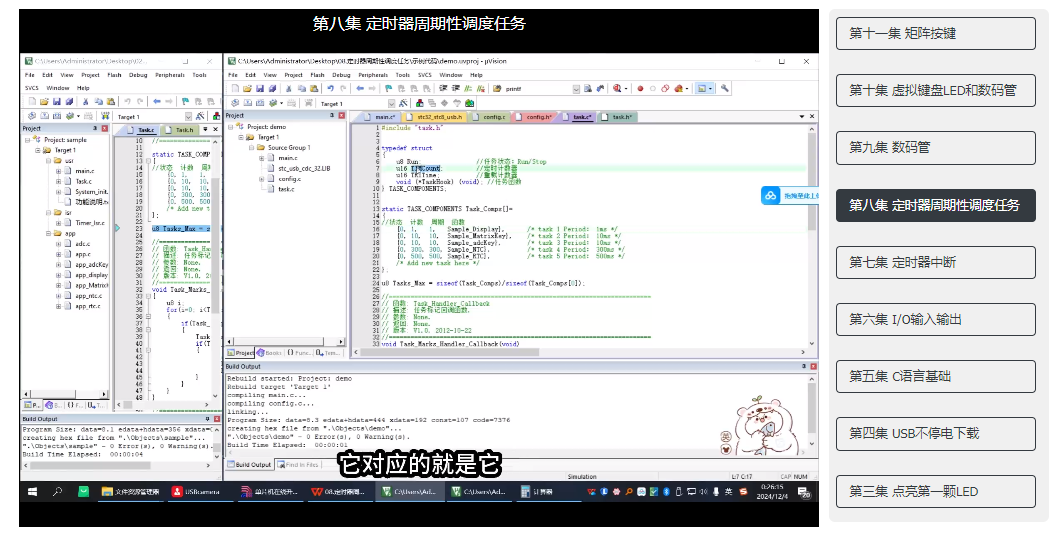Click Windows Start button on taskbar
The width and height of the screenshot is (1064, 549).
[32, 491]
